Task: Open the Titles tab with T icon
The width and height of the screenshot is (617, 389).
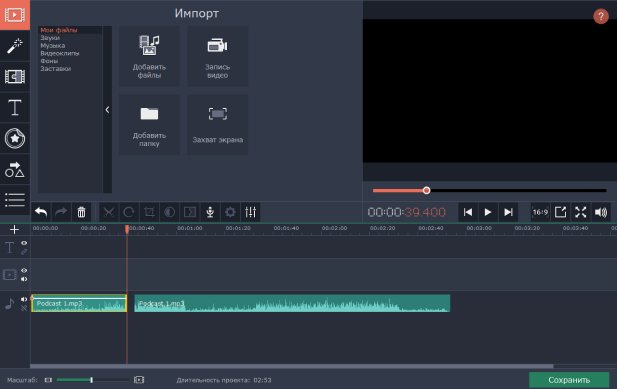Action: point(15,107)
